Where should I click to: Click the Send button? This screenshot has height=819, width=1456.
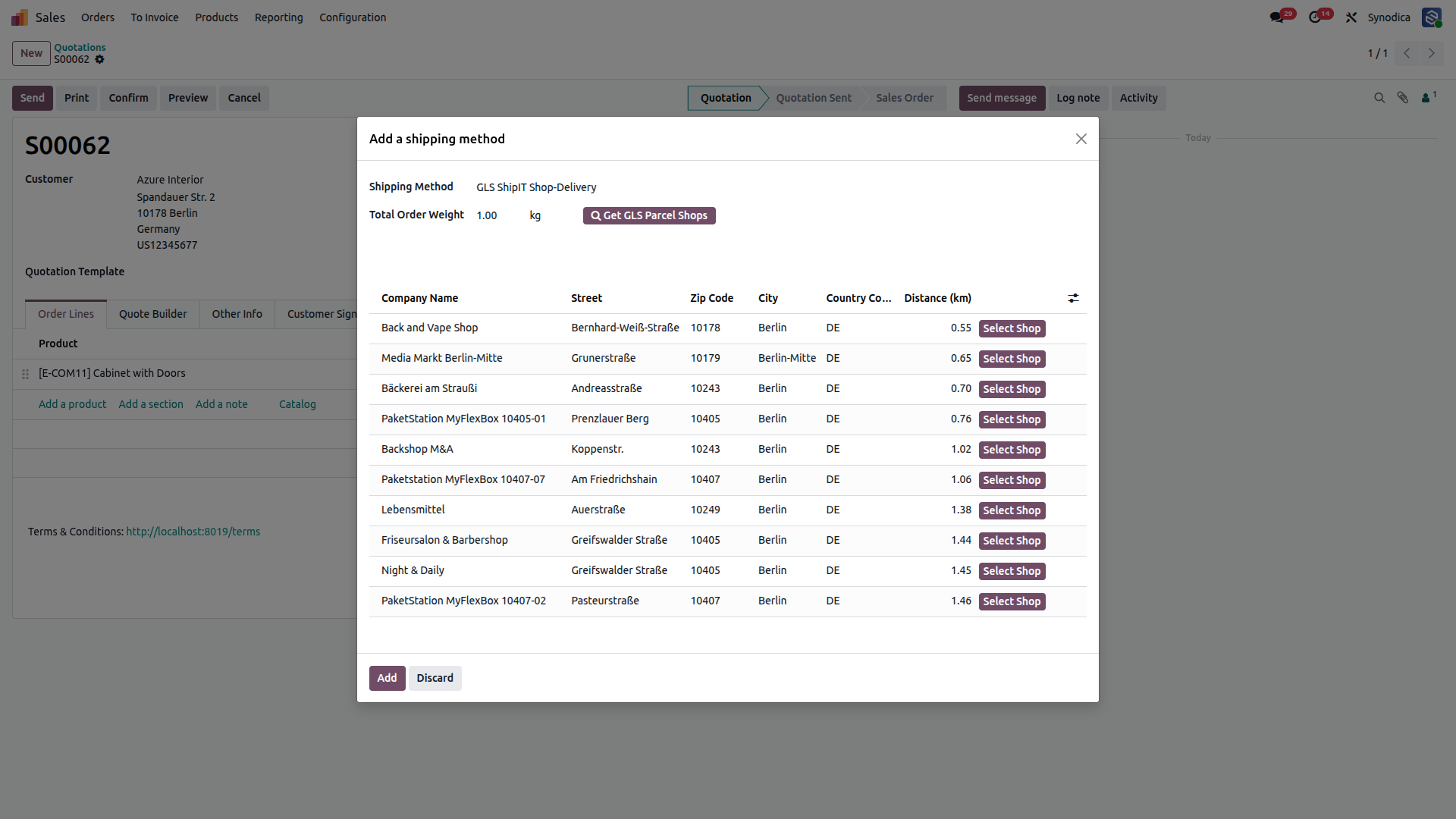point(33,98)
